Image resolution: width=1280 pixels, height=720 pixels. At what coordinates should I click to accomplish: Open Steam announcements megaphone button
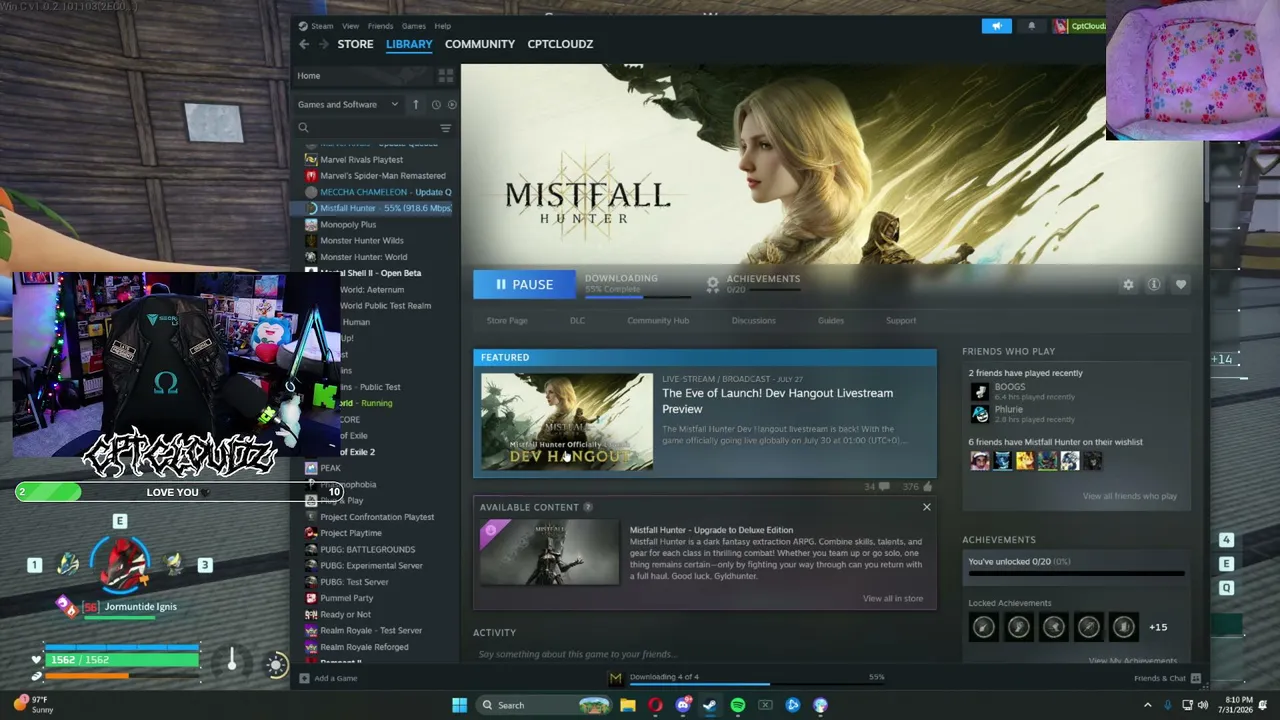(996, 26)
